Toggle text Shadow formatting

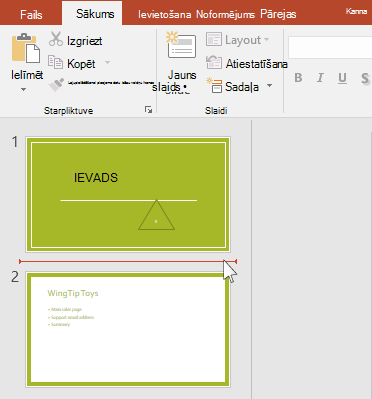[x=365, y=78]
